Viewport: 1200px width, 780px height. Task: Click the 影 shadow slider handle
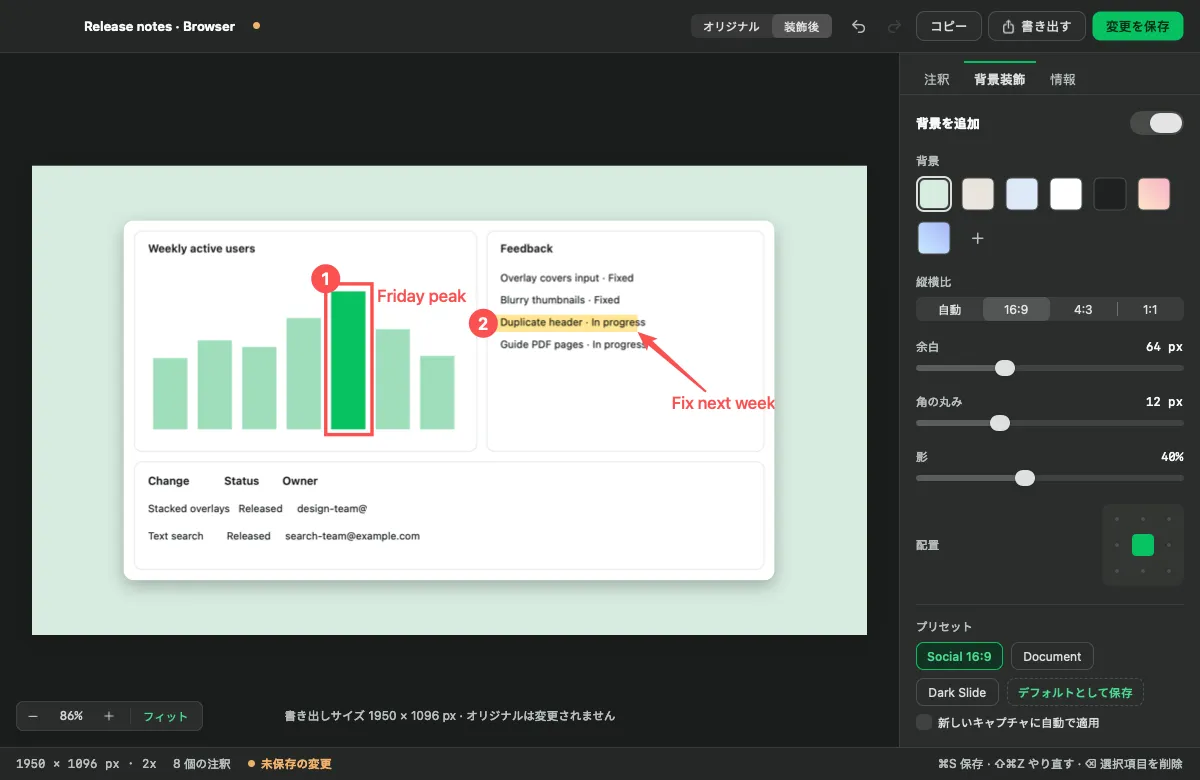click(1025, 478)
